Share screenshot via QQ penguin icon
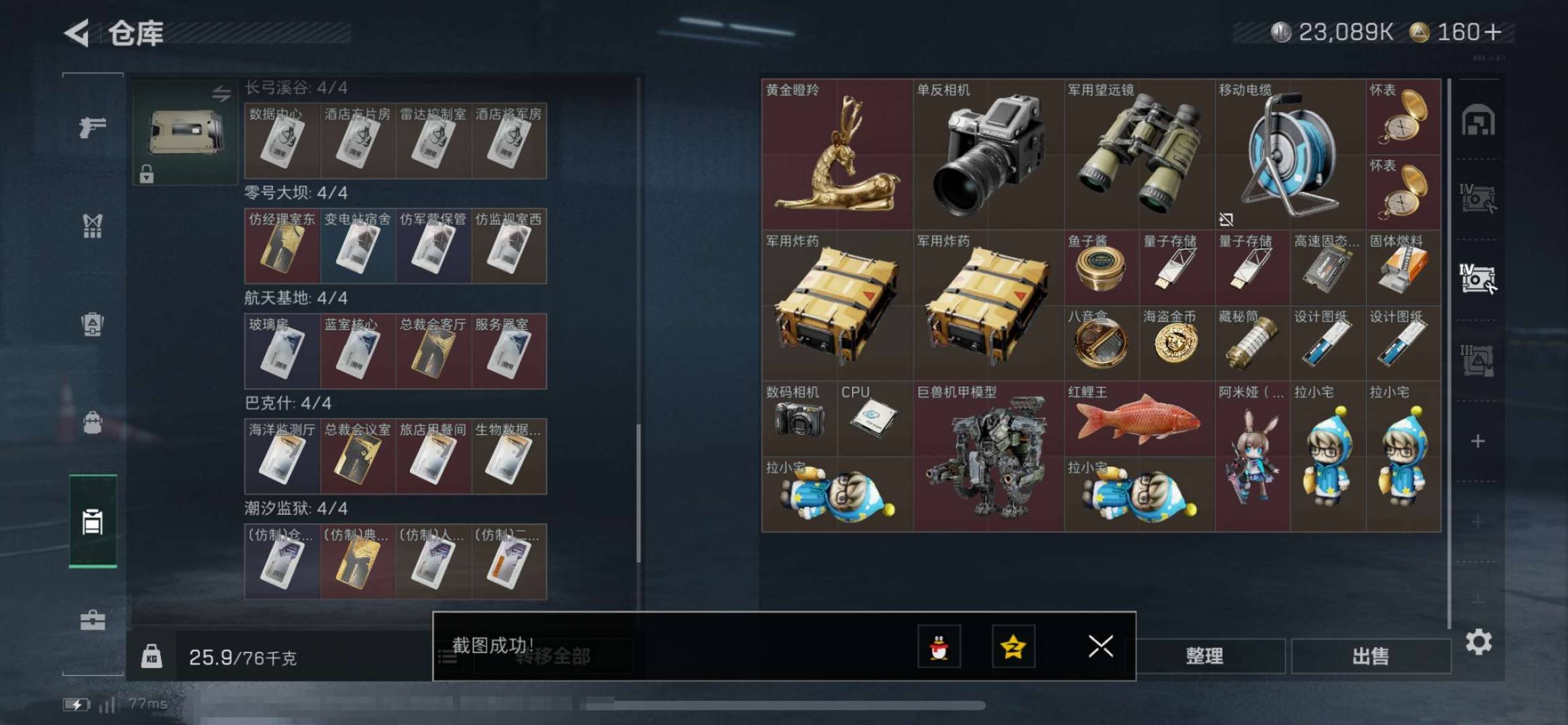The image size is (1568, 725). tap(939, 646)
